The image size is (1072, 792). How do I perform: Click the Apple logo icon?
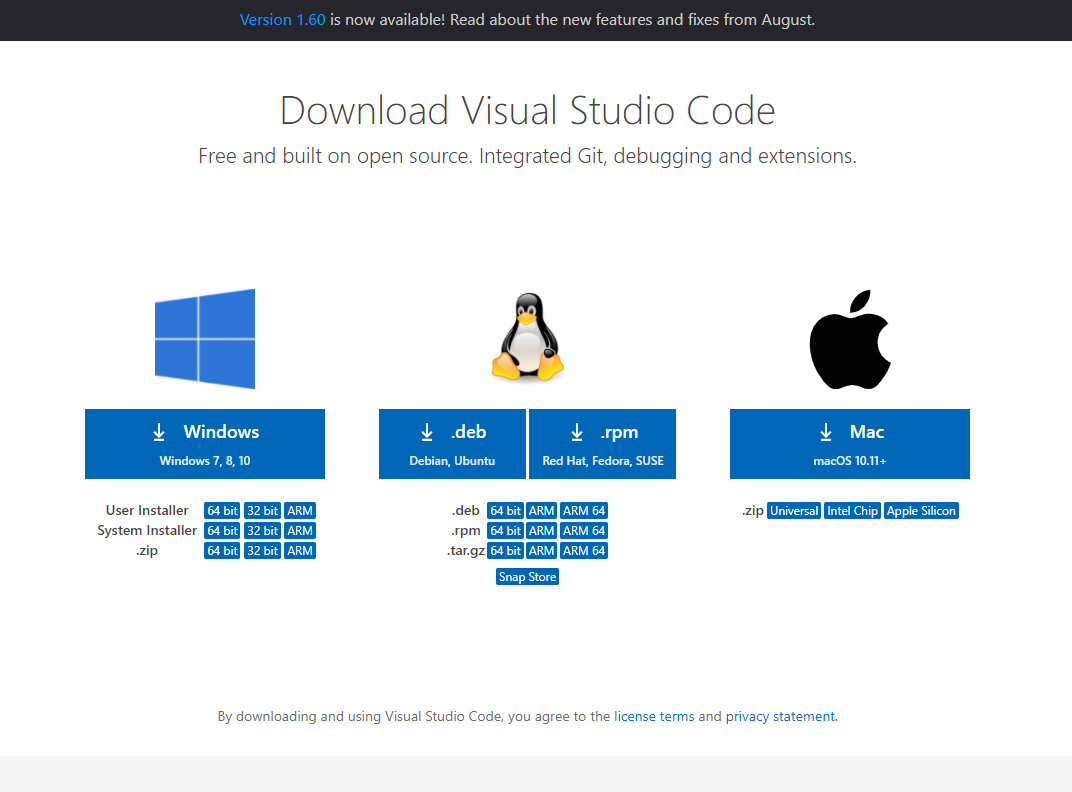pyautogui.click(x=850, y=339)
